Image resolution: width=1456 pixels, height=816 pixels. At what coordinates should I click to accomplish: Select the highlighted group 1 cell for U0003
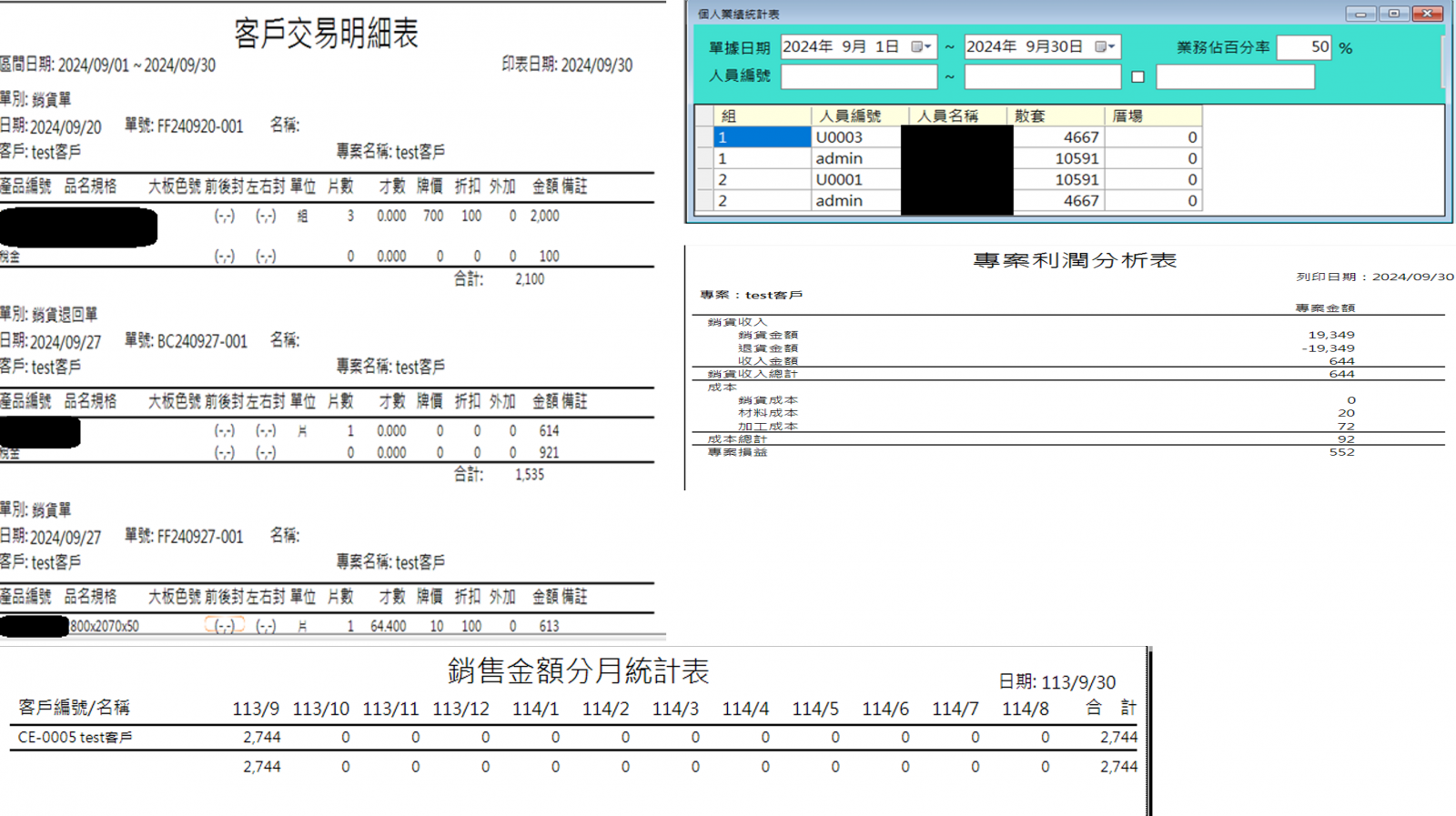click(x=762, y=137)
